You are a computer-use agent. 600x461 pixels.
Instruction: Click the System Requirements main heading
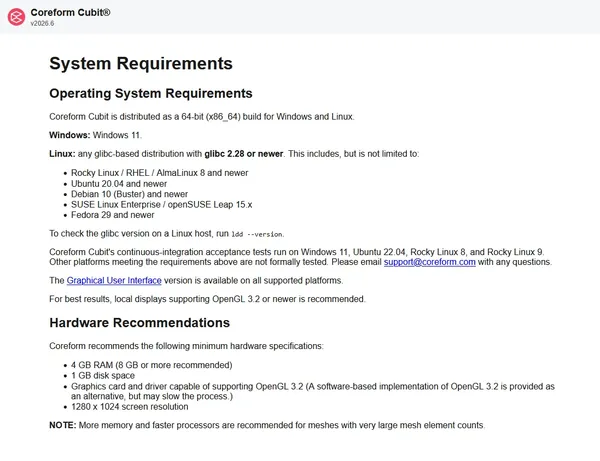141,63
